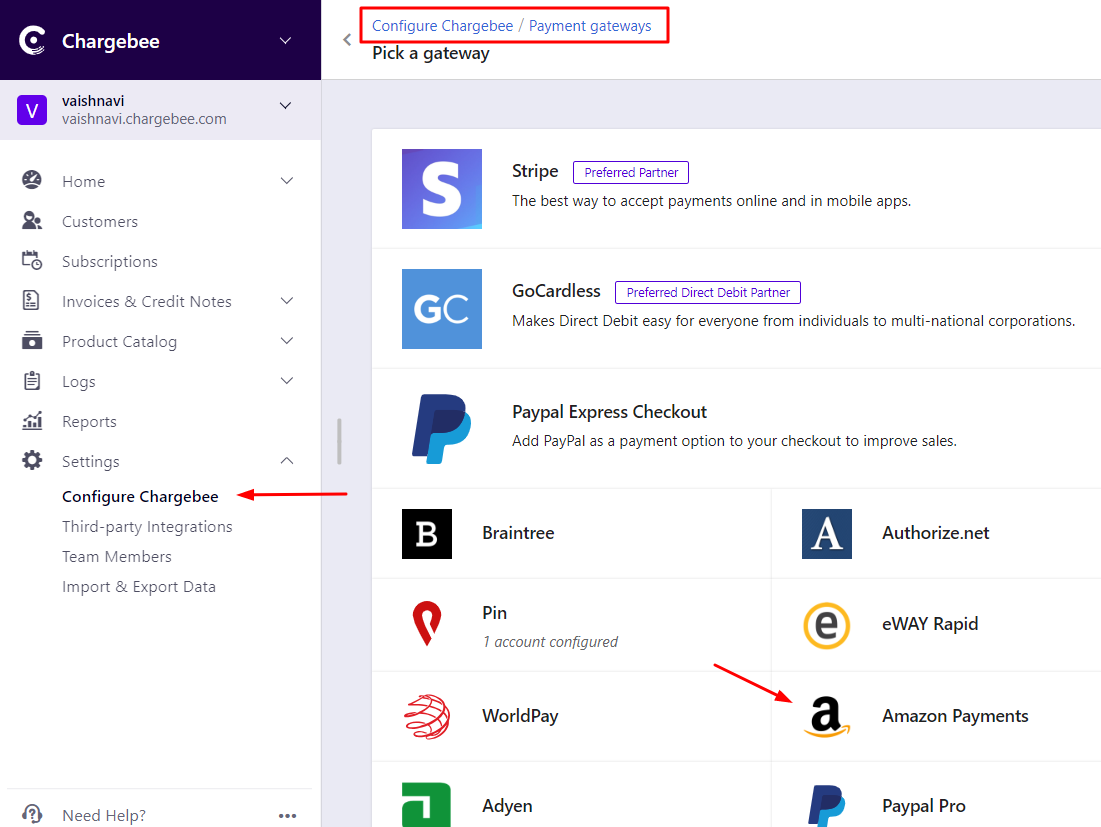The width and height of the screenshot is (1101, 827).
Task: Click the Pin gateway icon
Action: click(x=427, y=625)
